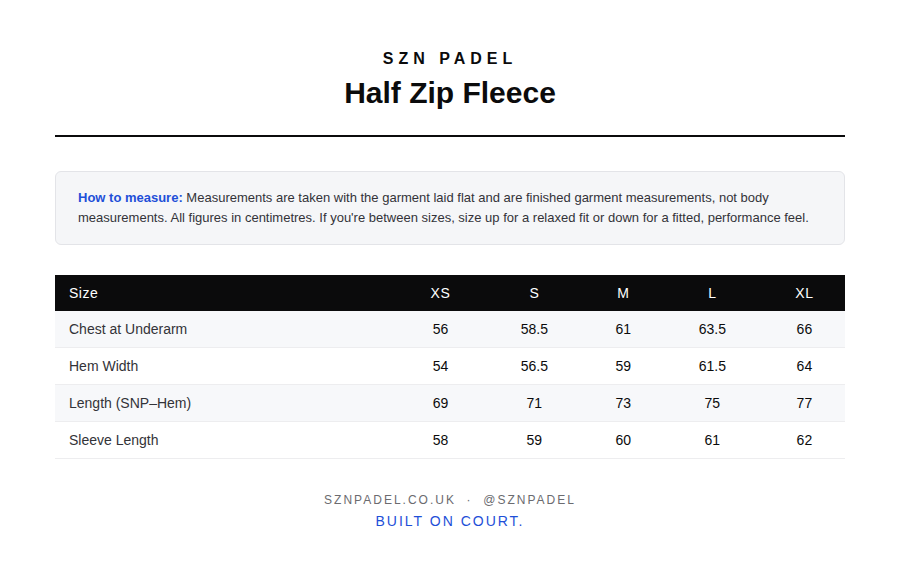This screenshot has height=585, width=900.
Task: Select the 77 length value for XL
Action: pyautogui.click(x=804, y=403)
